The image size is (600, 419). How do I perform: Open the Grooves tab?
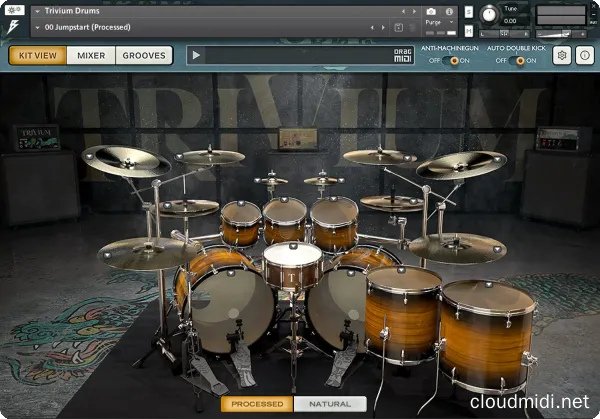click(144, 55)
